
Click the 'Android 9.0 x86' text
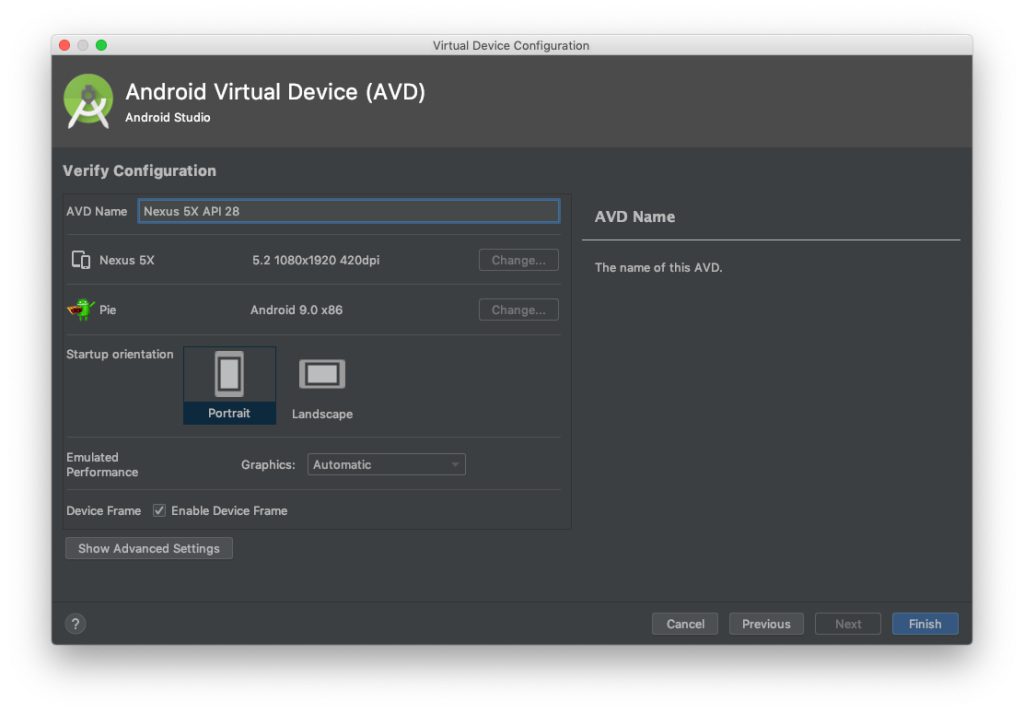tap(296, 309)
